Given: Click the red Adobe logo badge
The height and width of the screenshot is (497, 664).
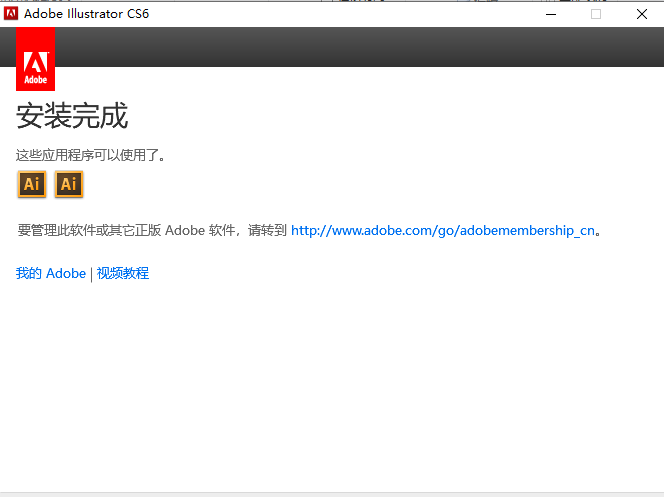Looking at the screenshot, I should [x=36, y=59].
